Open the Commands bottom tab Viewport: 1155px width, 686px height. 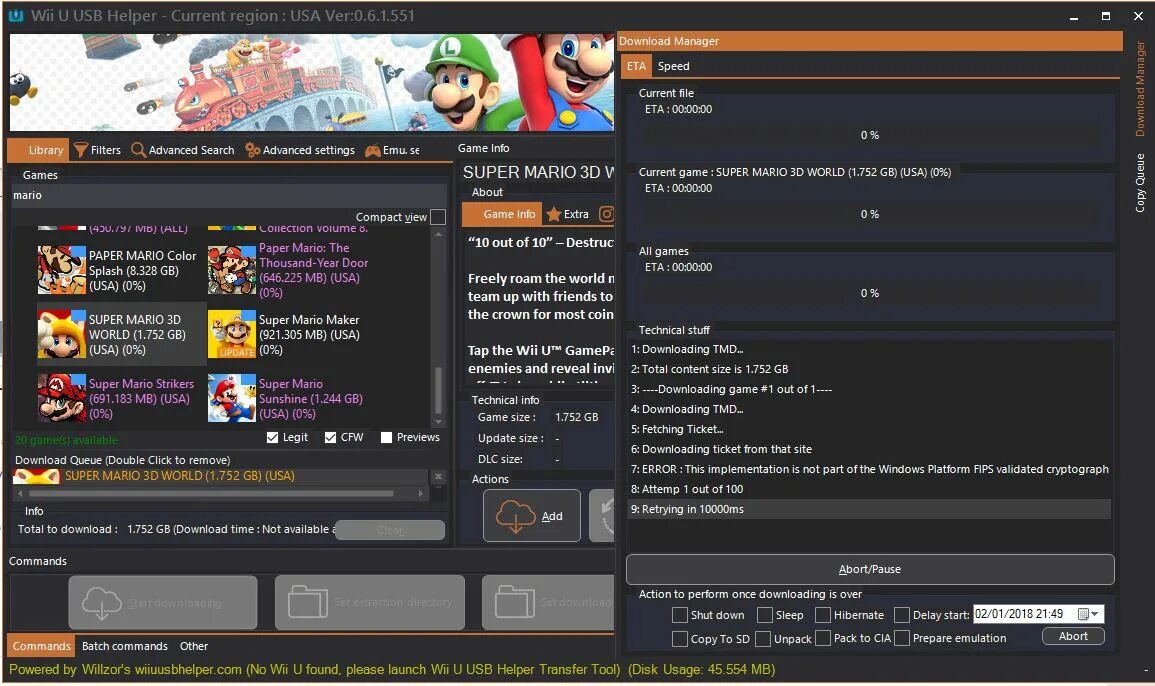(x=41, y=645)
